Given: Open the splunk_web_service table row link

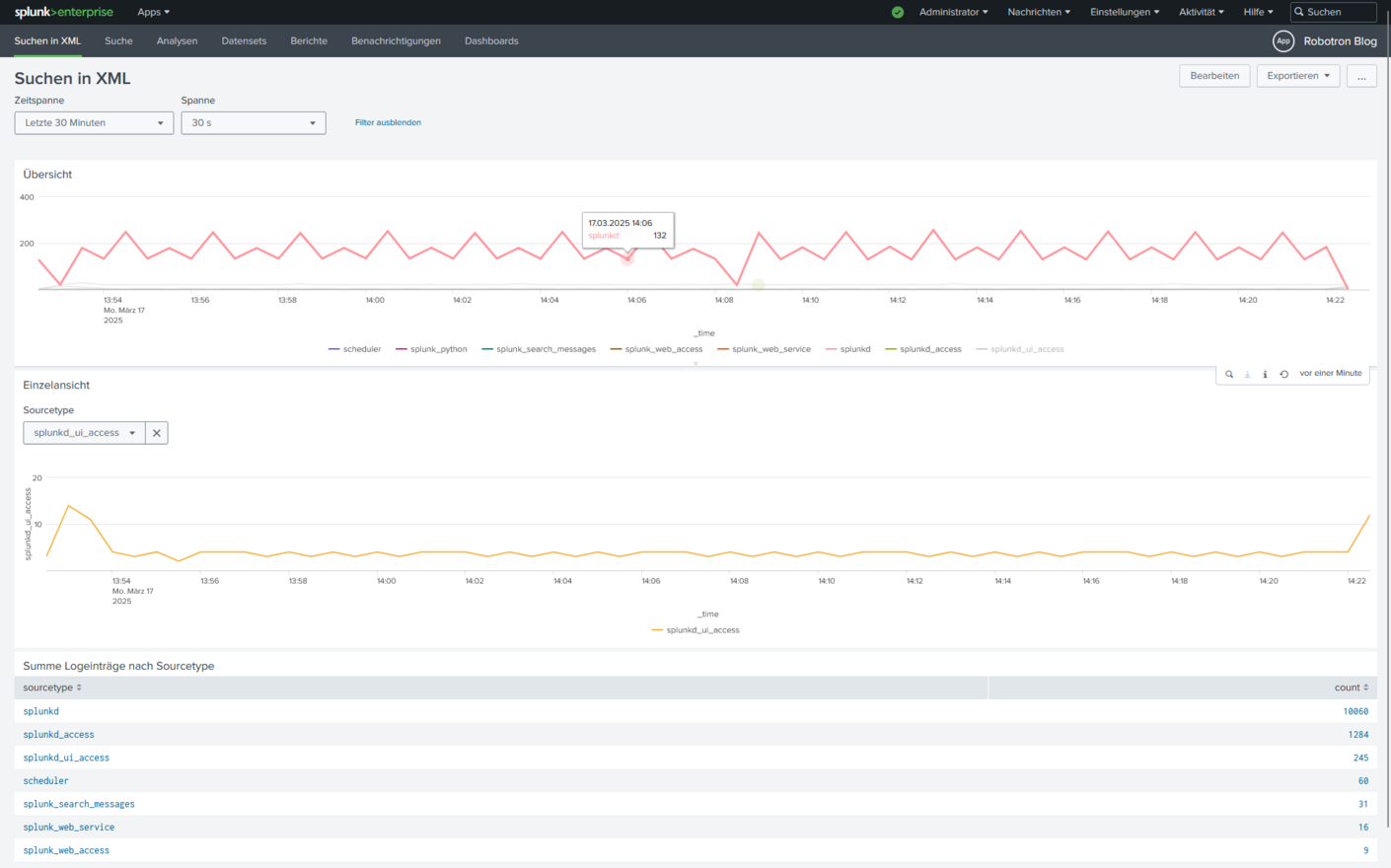Looking at the screenshot, I should tap(69, 828).
